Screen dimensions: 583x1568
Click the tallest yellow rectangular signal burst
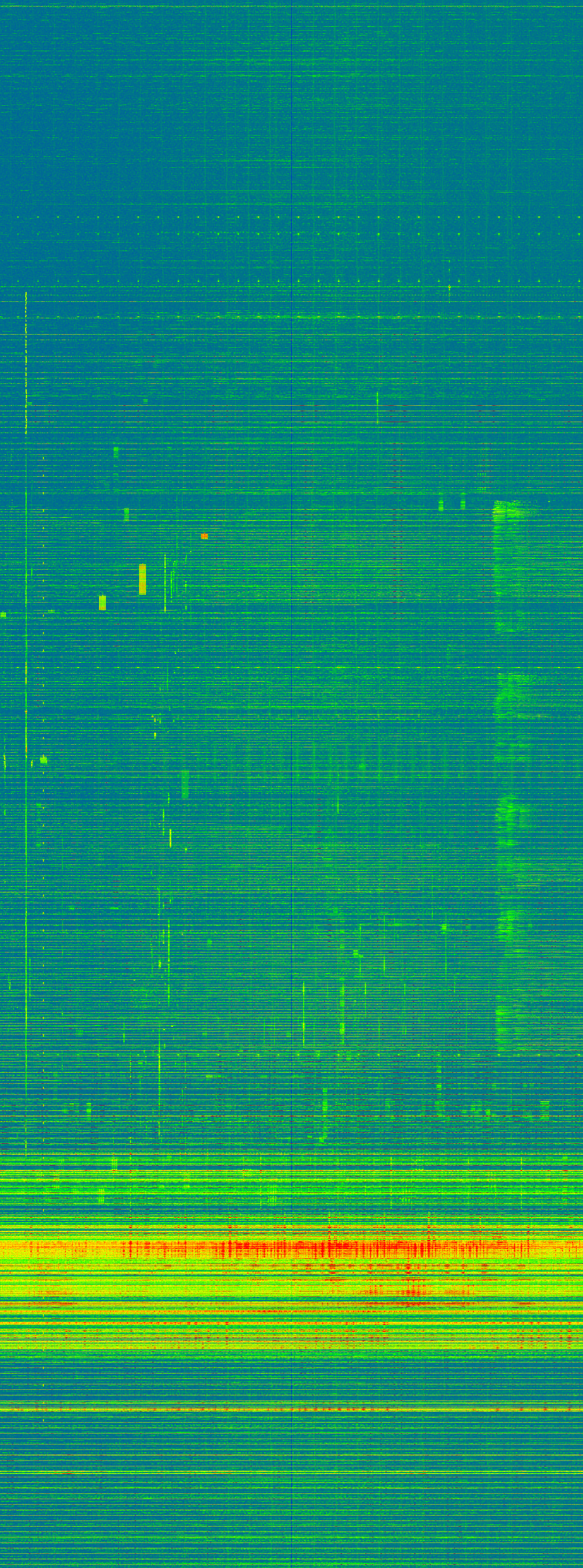click(142, 579)
